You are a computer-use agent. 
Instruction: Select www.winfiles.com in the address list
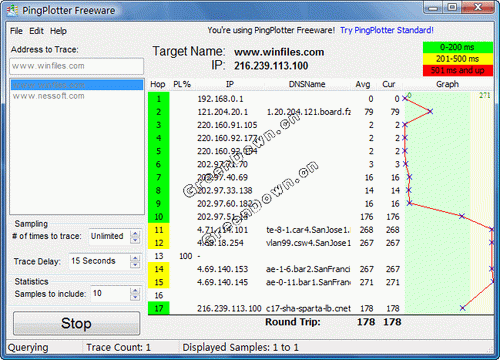[x=77, y=85]
